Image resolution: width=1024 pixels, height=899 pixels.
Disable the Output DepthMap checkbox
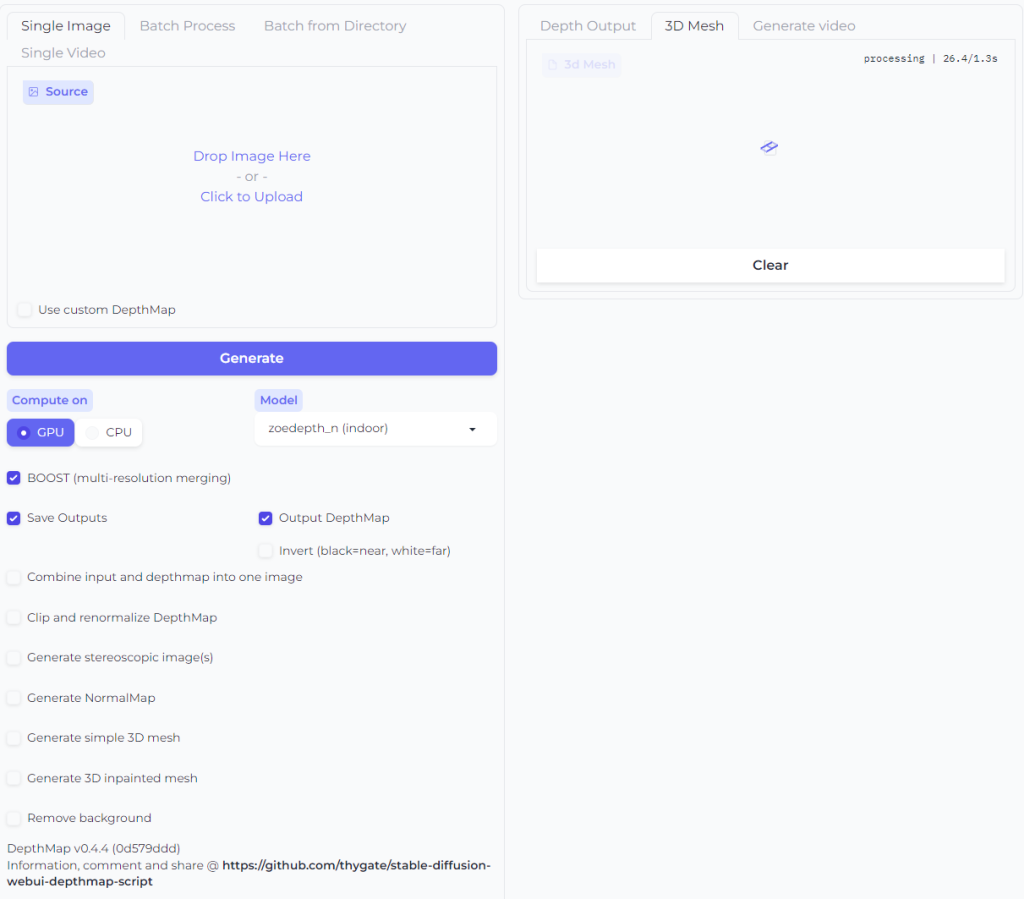tap(265, 518)
